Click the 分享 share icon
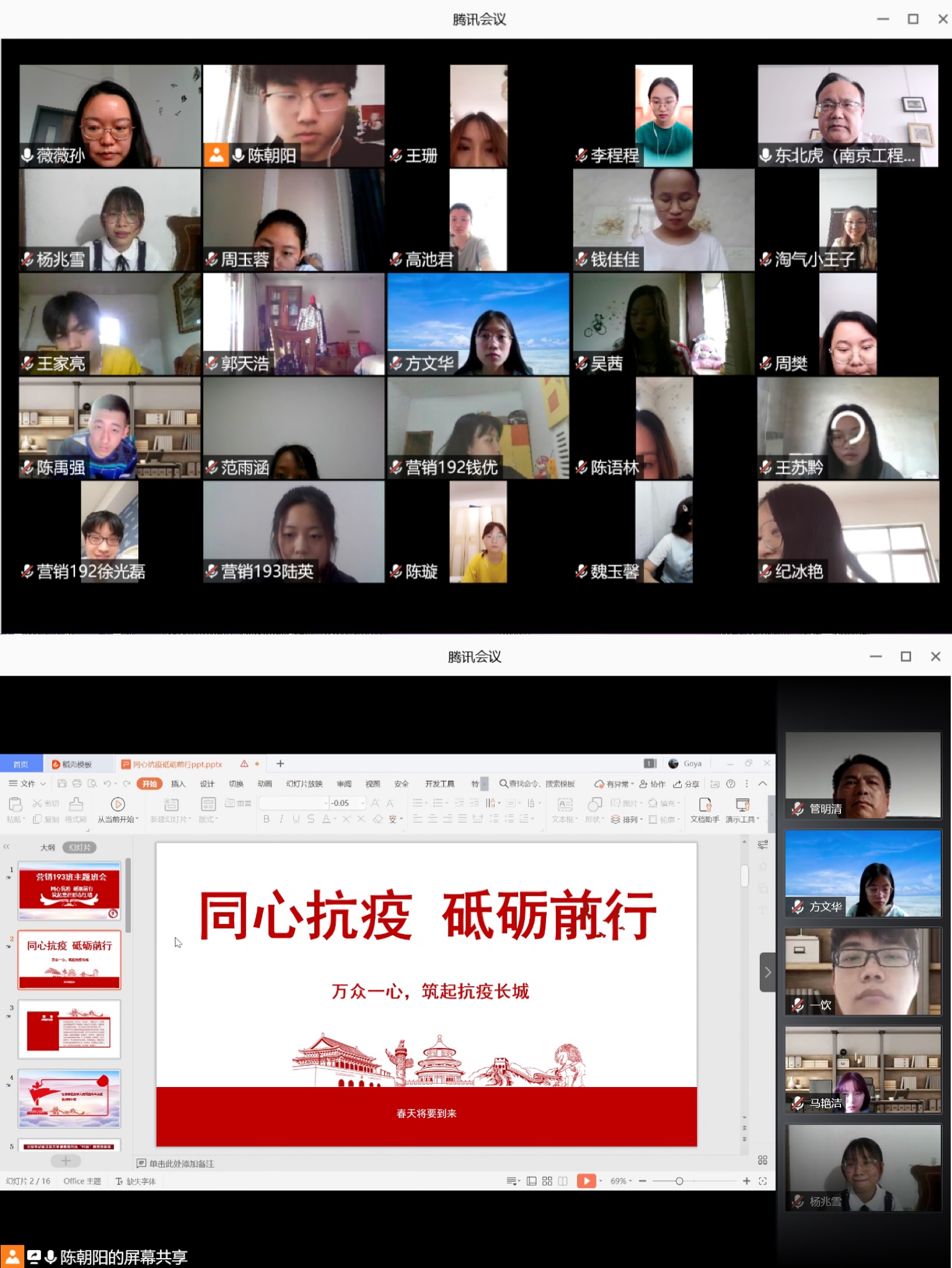 coord(686,784)
